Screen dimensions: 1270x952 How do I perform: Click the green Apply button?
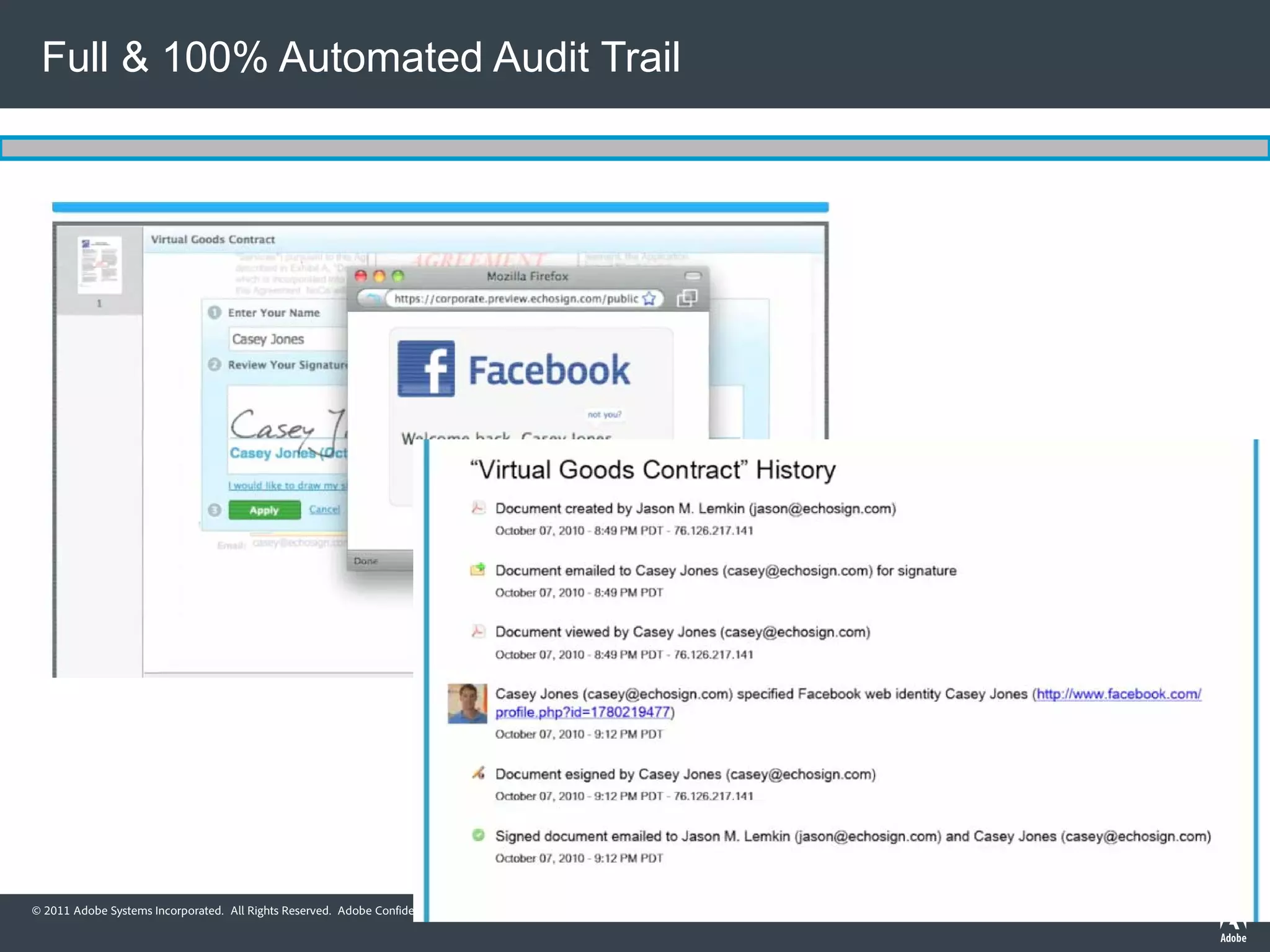(x=265, y=510)
